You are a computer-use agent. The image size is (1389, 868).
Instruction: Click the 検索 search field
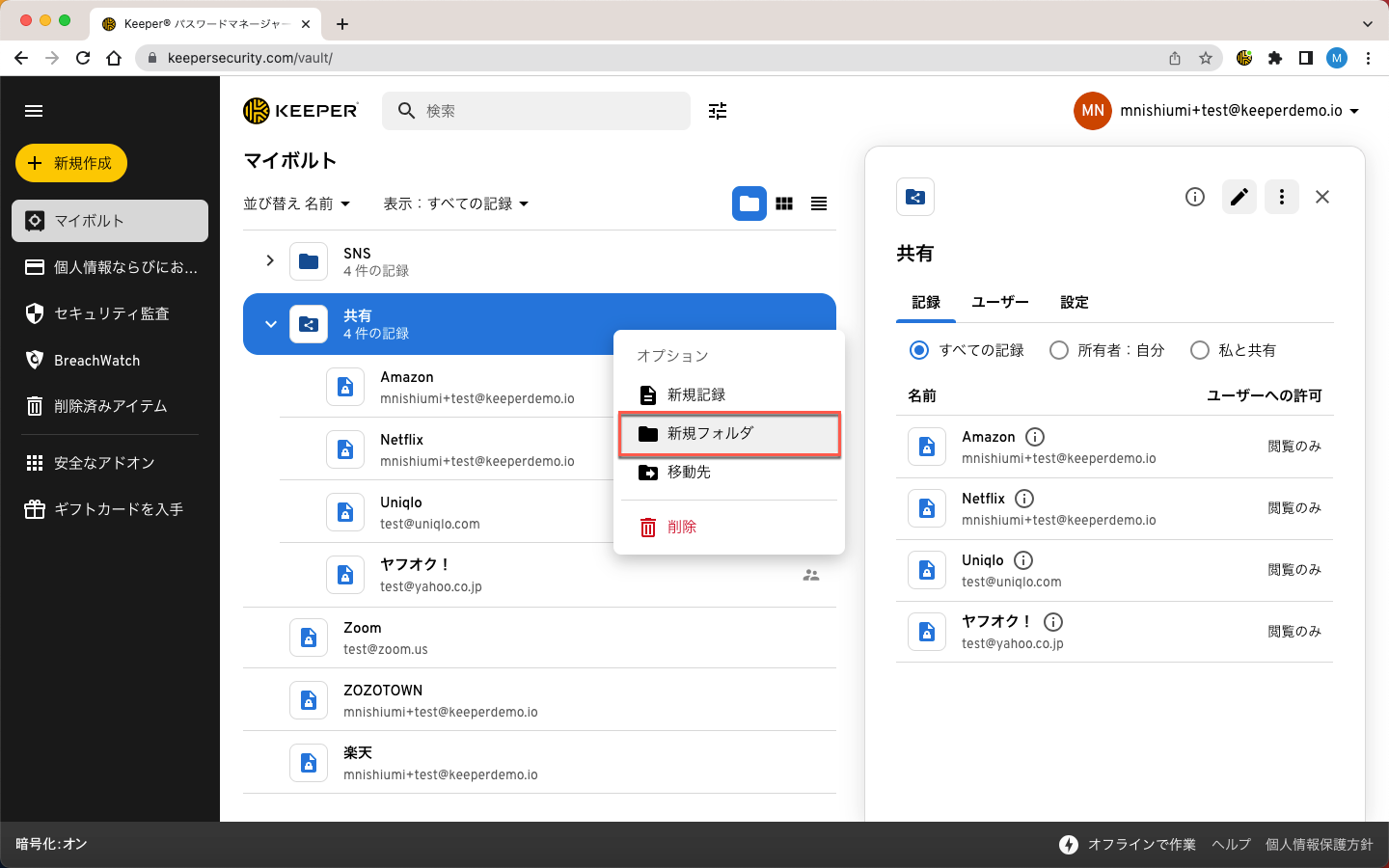pyautogui.click(x=550, y=111)
